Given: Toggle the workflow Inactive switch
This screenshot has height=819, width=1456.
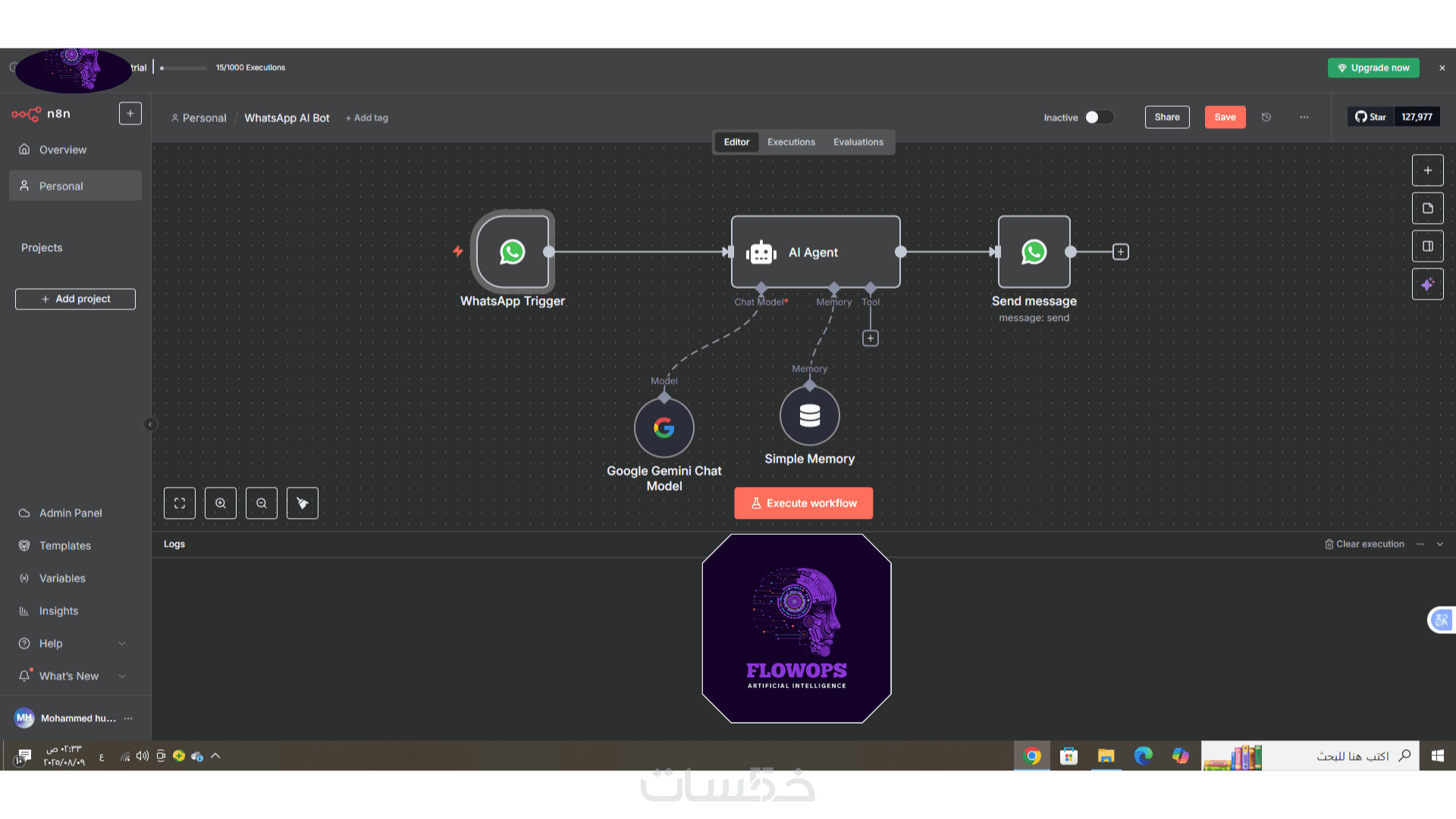Looking at the screenshot, I should point(1098,118).
